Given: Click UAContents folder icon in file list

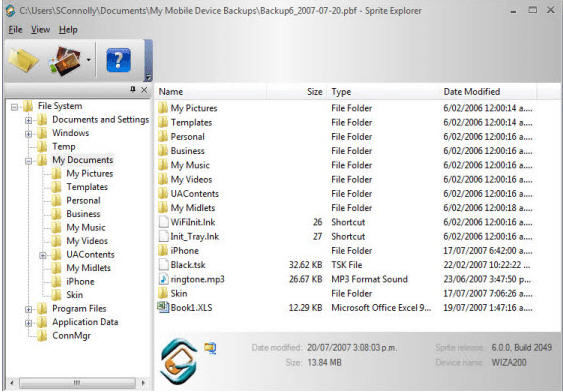Looking at the screenshot, I should [163, 193].
